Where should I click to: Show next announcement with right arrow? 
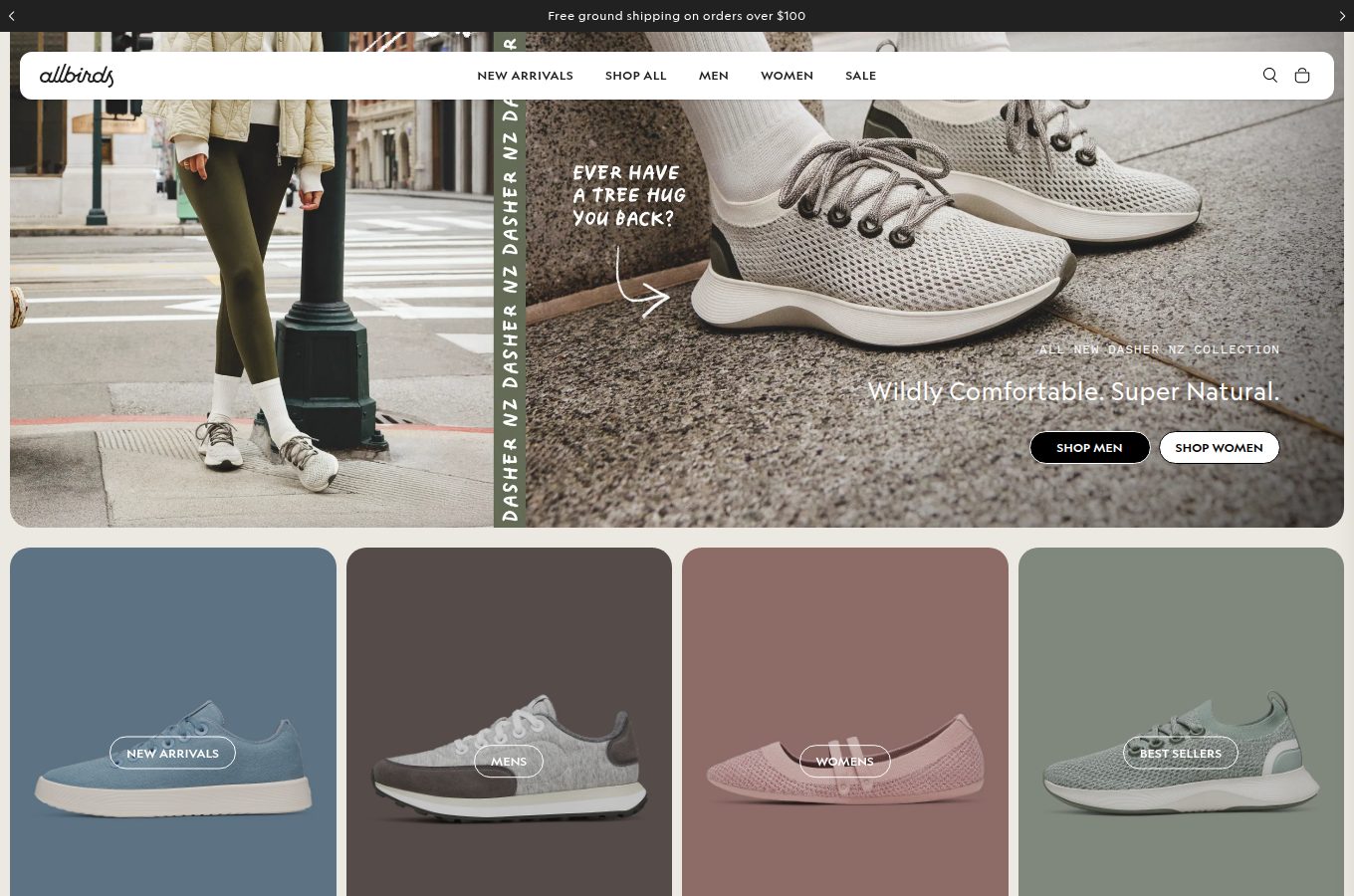click(x=1342, y=16)
